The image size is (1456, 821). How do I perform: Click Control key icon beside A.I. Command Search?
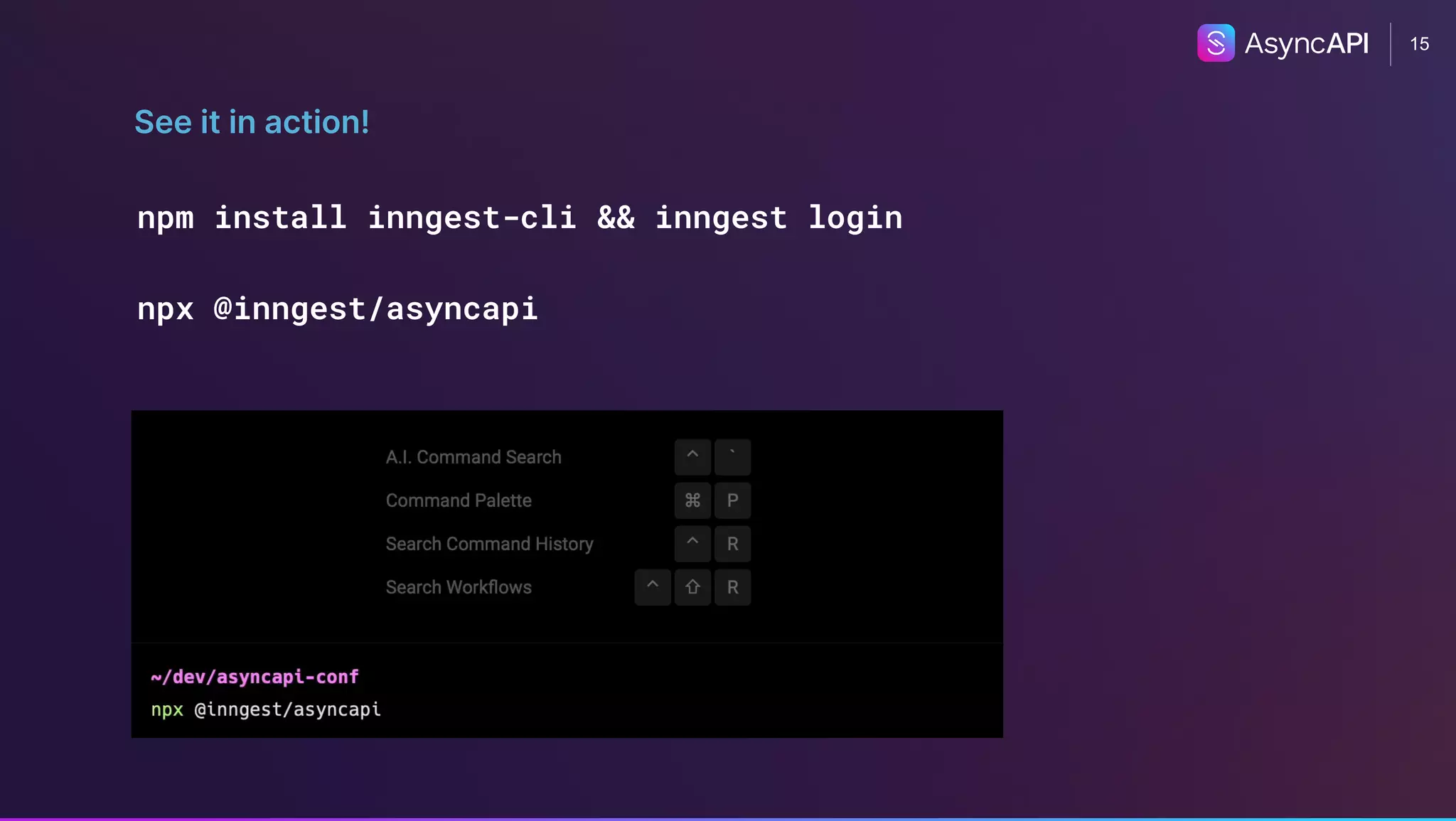(692, 457)
